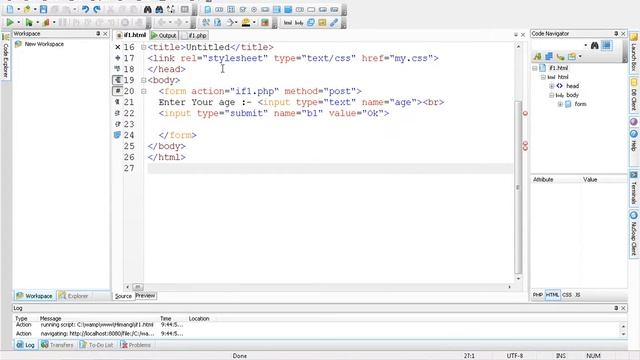
Task: Collapse the if1.html node in Code Navigator
Action: 535,68
